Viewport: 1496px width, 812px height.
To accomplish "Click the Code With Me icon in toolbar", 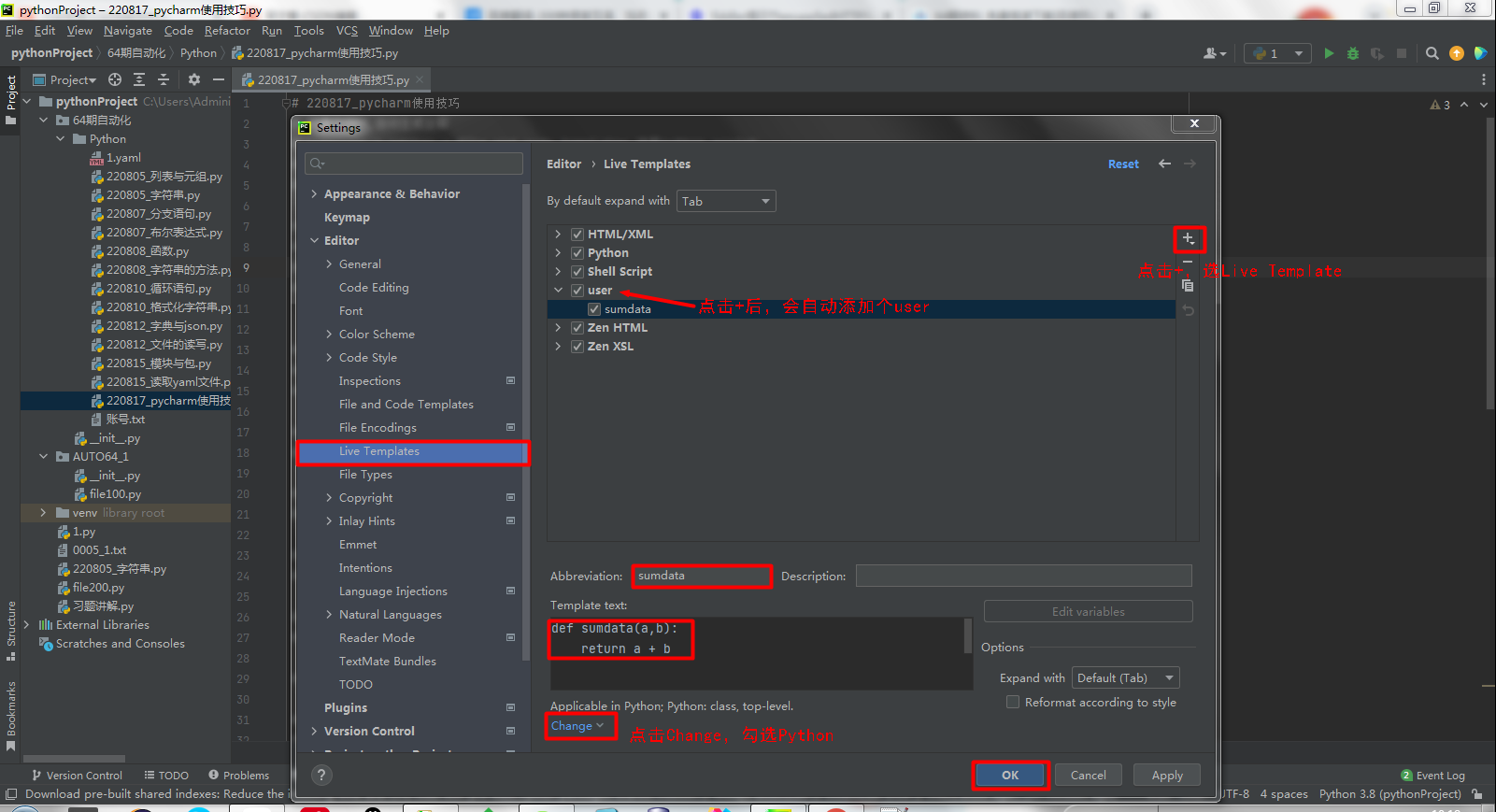I will click(1480, 53).
